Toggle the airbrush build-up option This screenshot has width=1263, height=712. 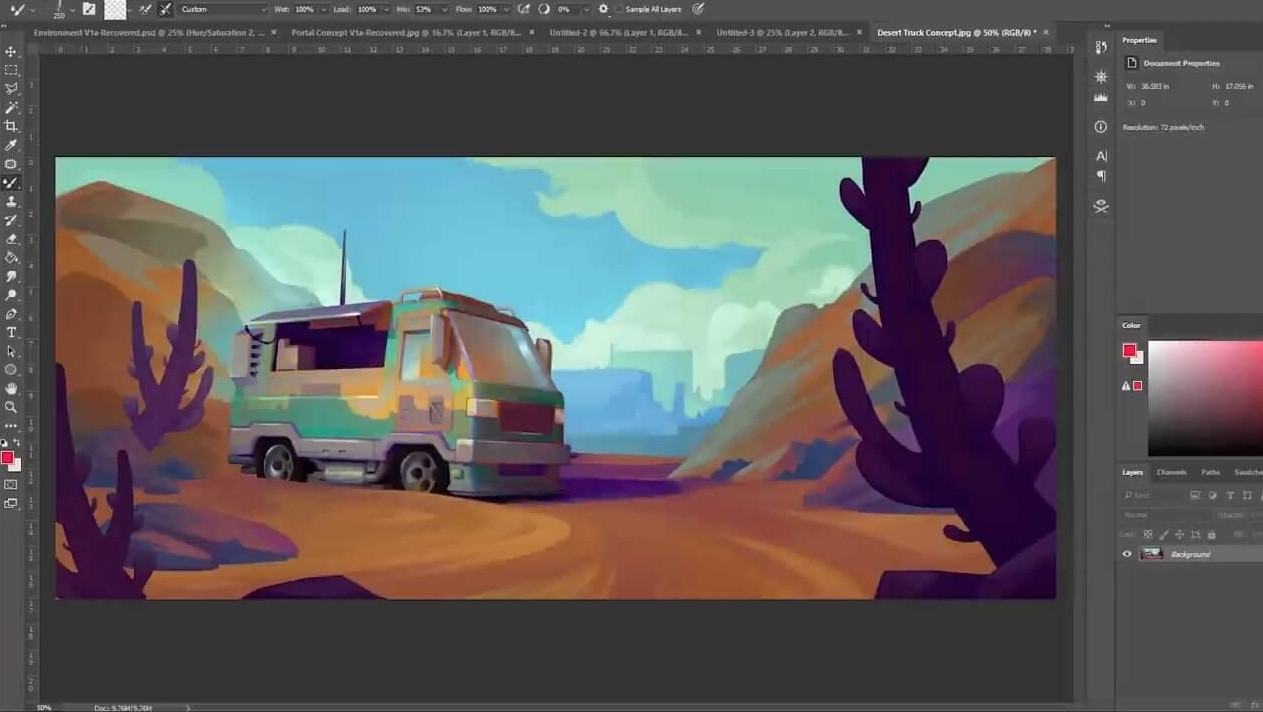click(525, 9)
